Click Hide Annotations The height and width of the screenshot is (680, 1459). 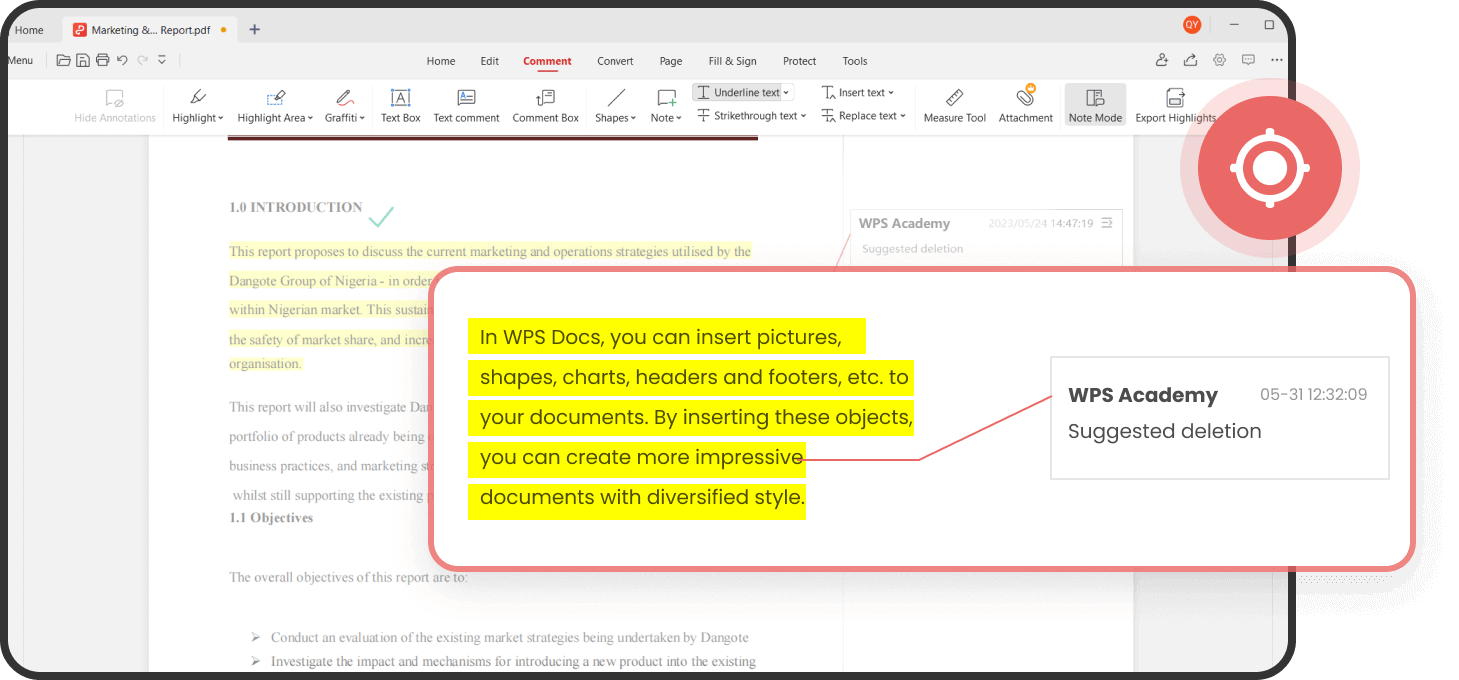point(115,105)
